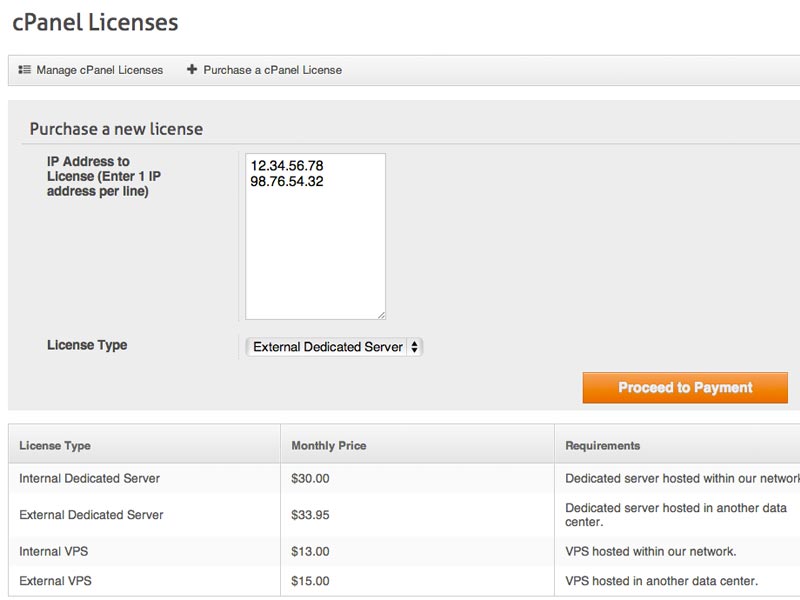Image resolution: width=800 pixels, height=600 pixels.
Task: Click the cPanel Licenses page heading
Action: tap(95, 22)
